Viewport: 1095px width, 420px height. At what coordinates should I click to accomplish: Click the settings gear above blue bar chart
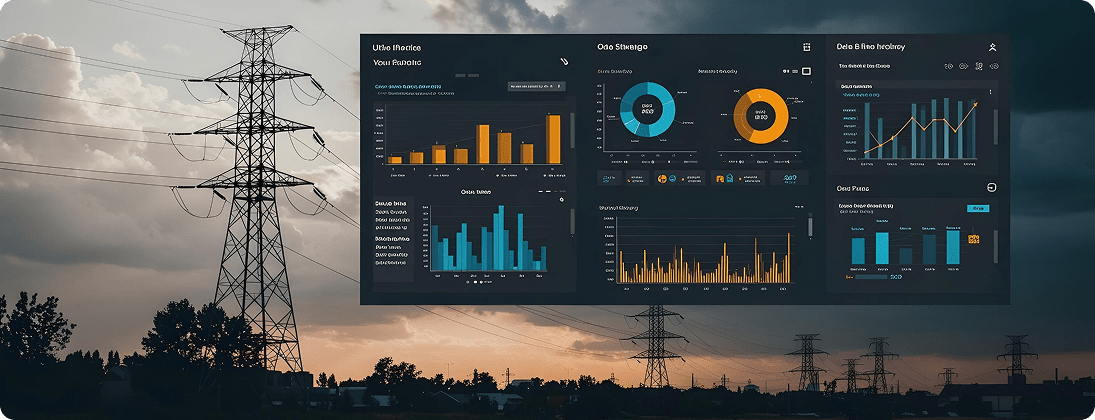click(562, 200)
